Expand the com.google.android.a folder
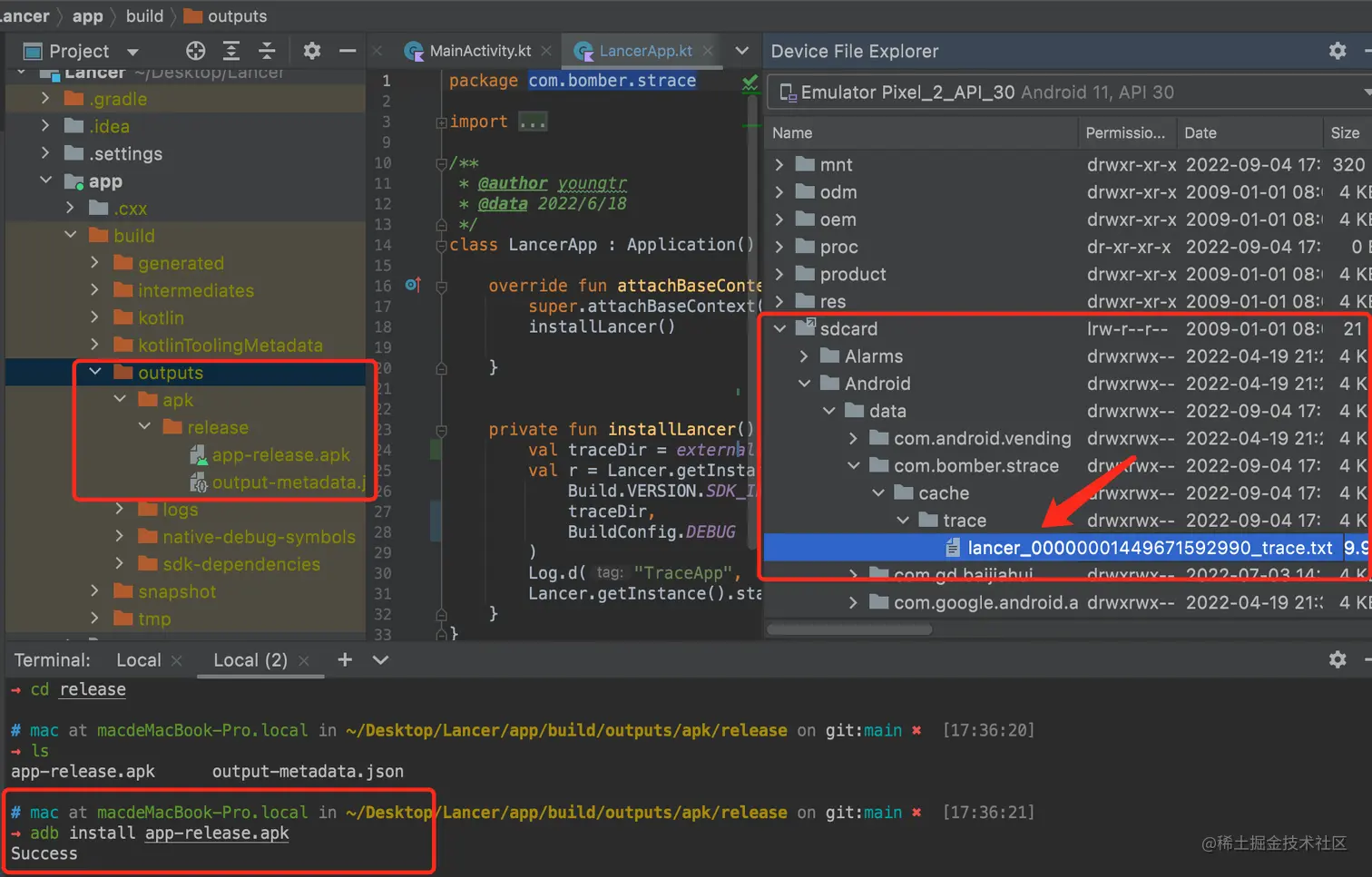The width and height of the screenshot is (1372, 877). [854, 602]
